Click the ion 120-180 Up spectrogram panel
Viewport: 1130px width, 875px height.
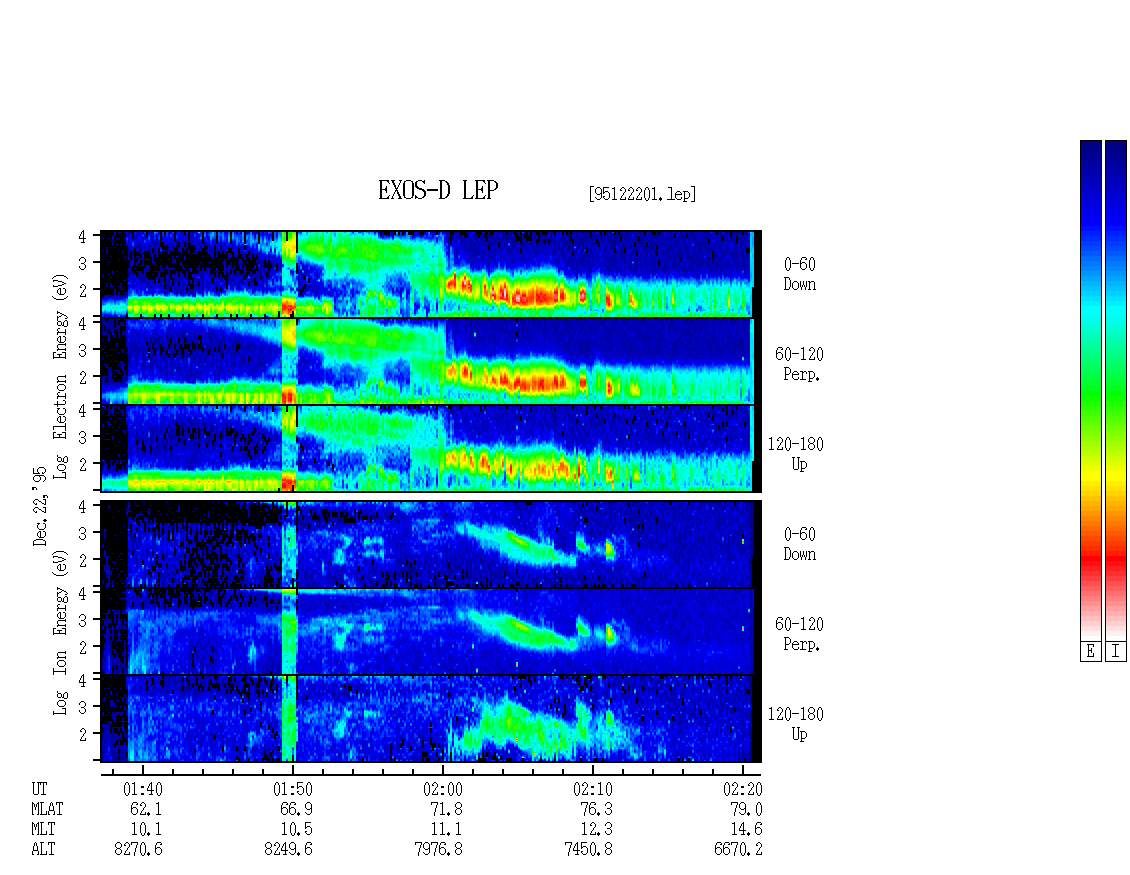tap(431, 719)
